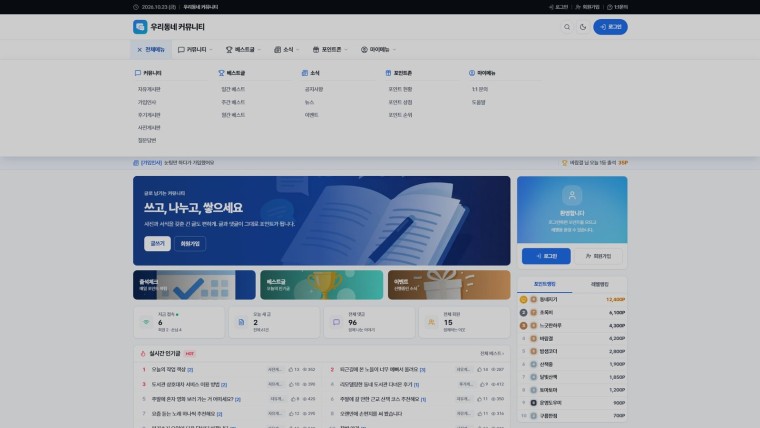This screenshot has width=760, height=428.
Task: Click the 글쓰기 button on the hero banner
Action: 157,243
